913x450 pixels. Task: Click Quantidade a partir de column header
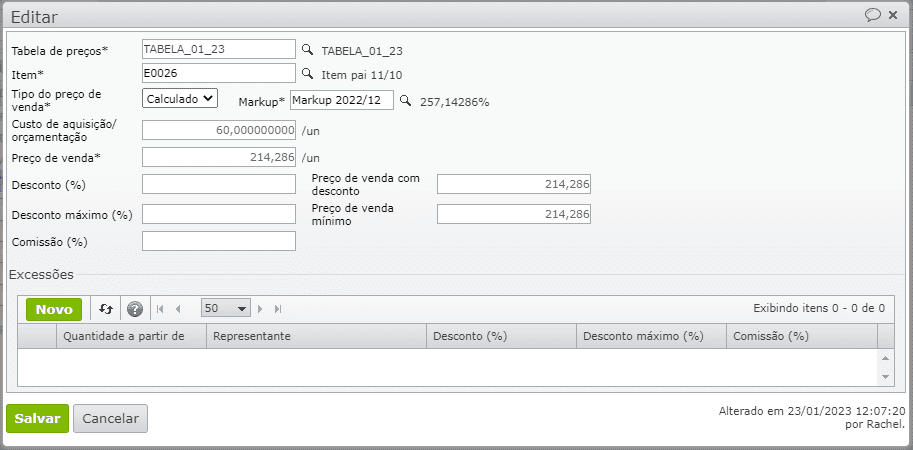(x=131, y=336)
